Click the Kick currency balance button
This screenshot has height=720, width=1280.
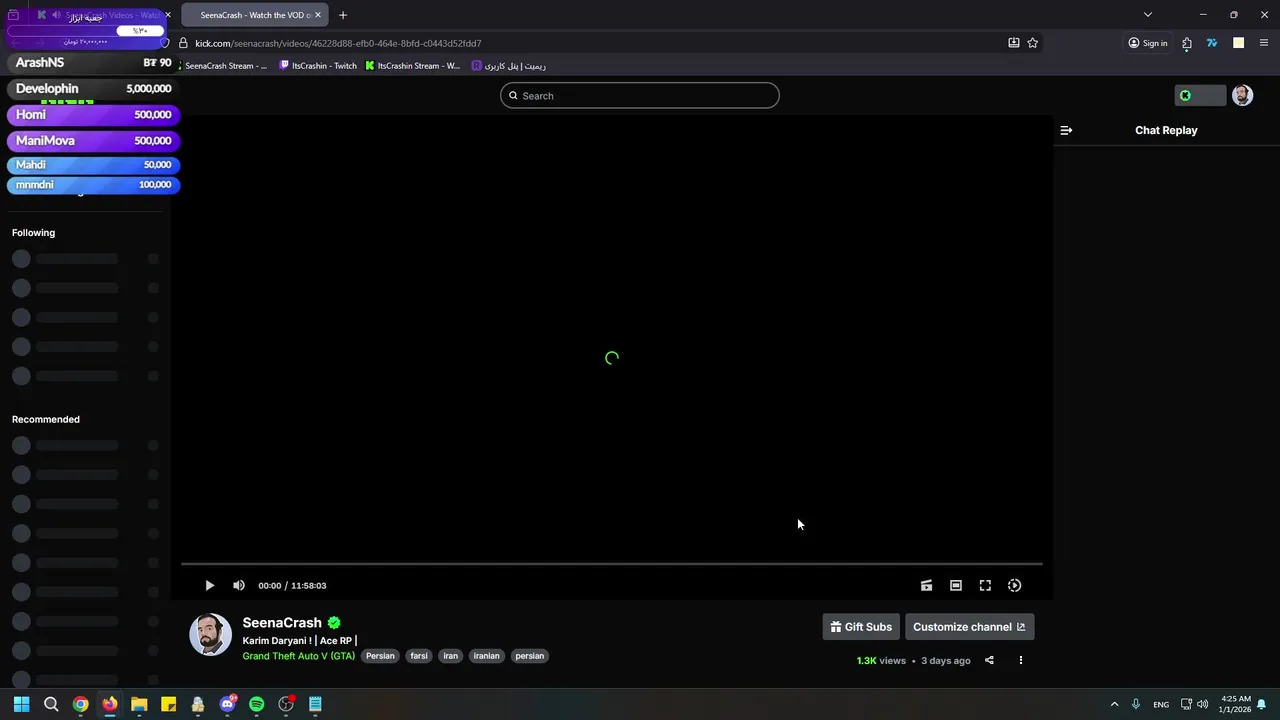[x=1200, y=95]
